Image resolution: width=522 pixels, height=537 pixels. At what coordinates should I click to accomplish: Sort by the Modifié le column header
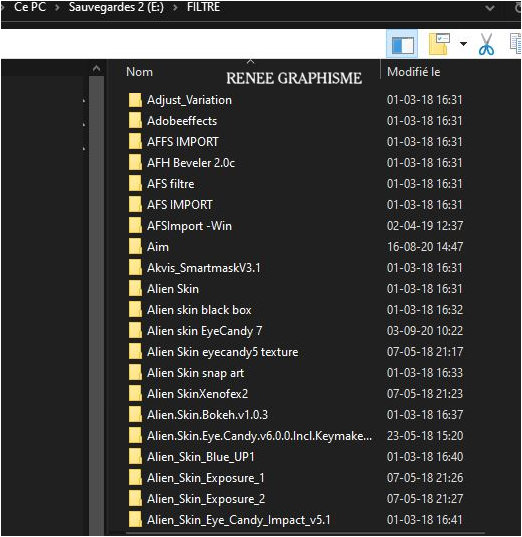tap(413, 72)
